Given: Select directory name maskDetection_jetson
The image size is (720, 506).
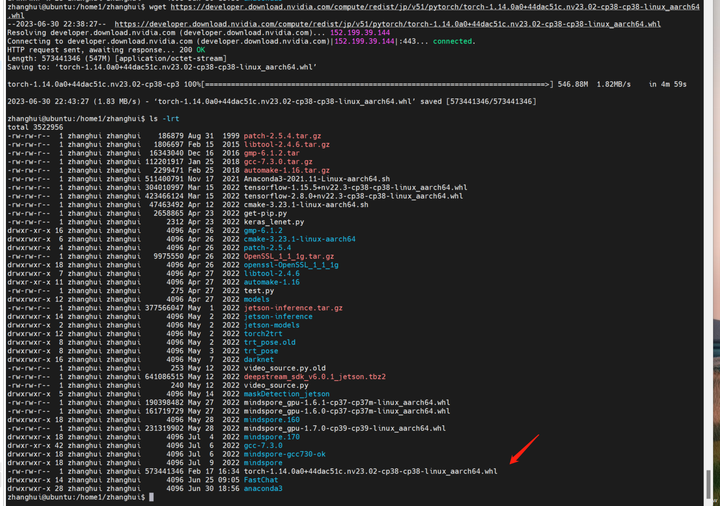Looking at the screenshot, I should tap(287, 394).
